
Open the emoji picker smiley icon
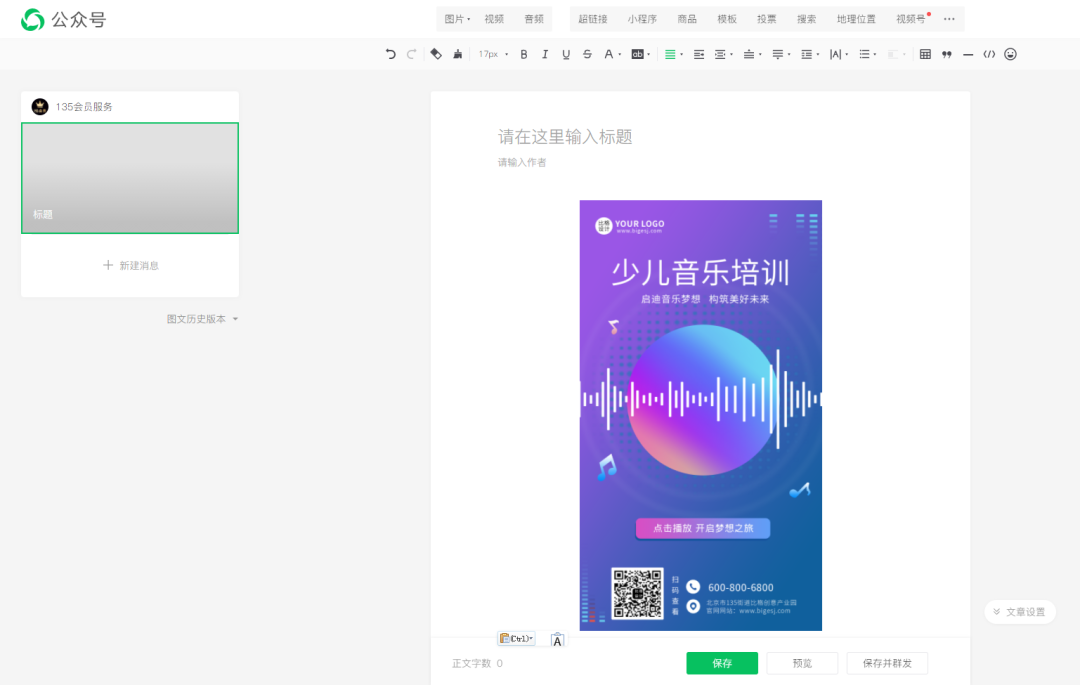coord(1010,54)
